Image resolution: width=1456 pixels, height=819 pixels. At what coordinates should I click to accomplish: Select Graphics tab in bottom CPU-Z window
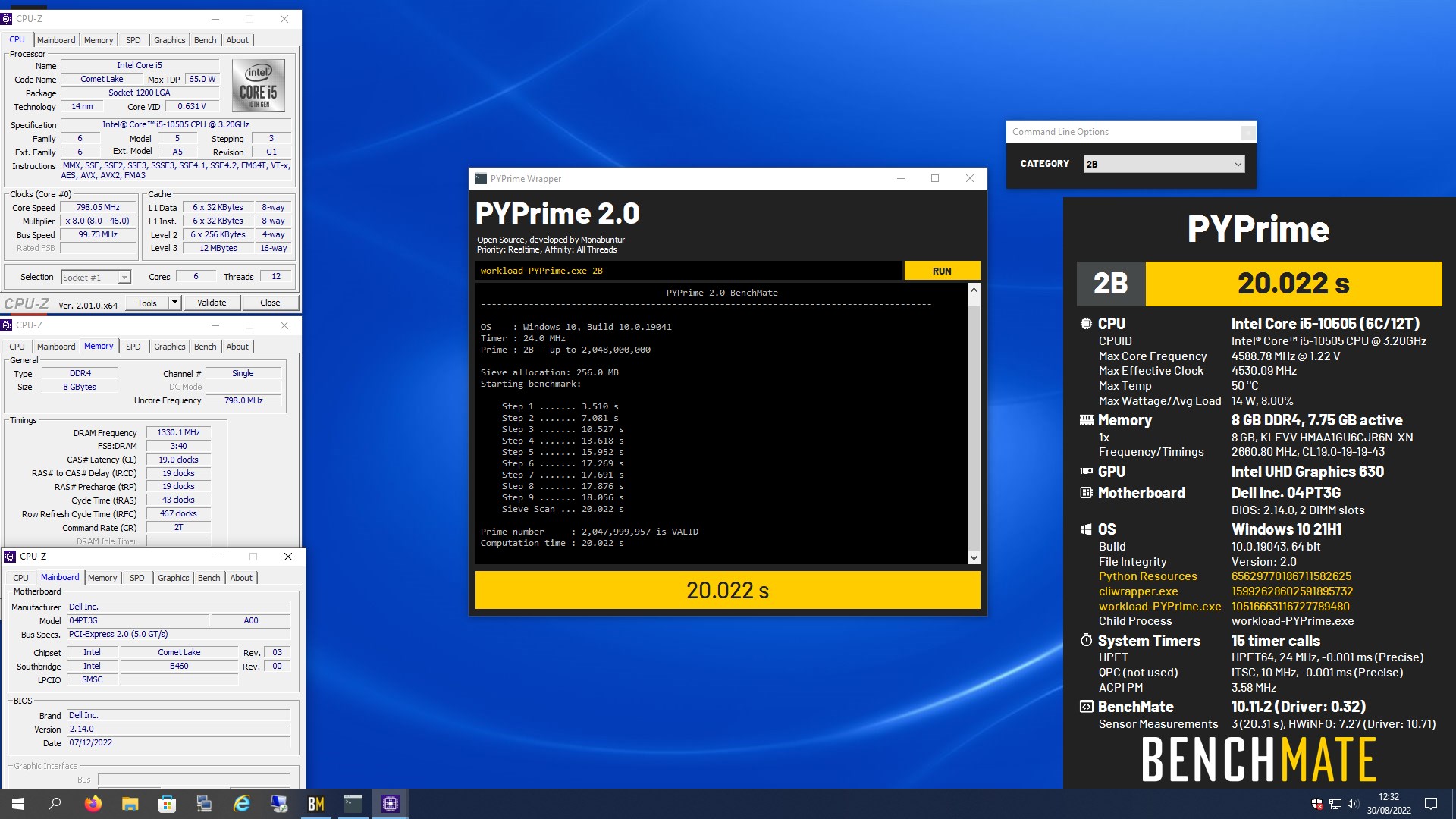[173, 578]
